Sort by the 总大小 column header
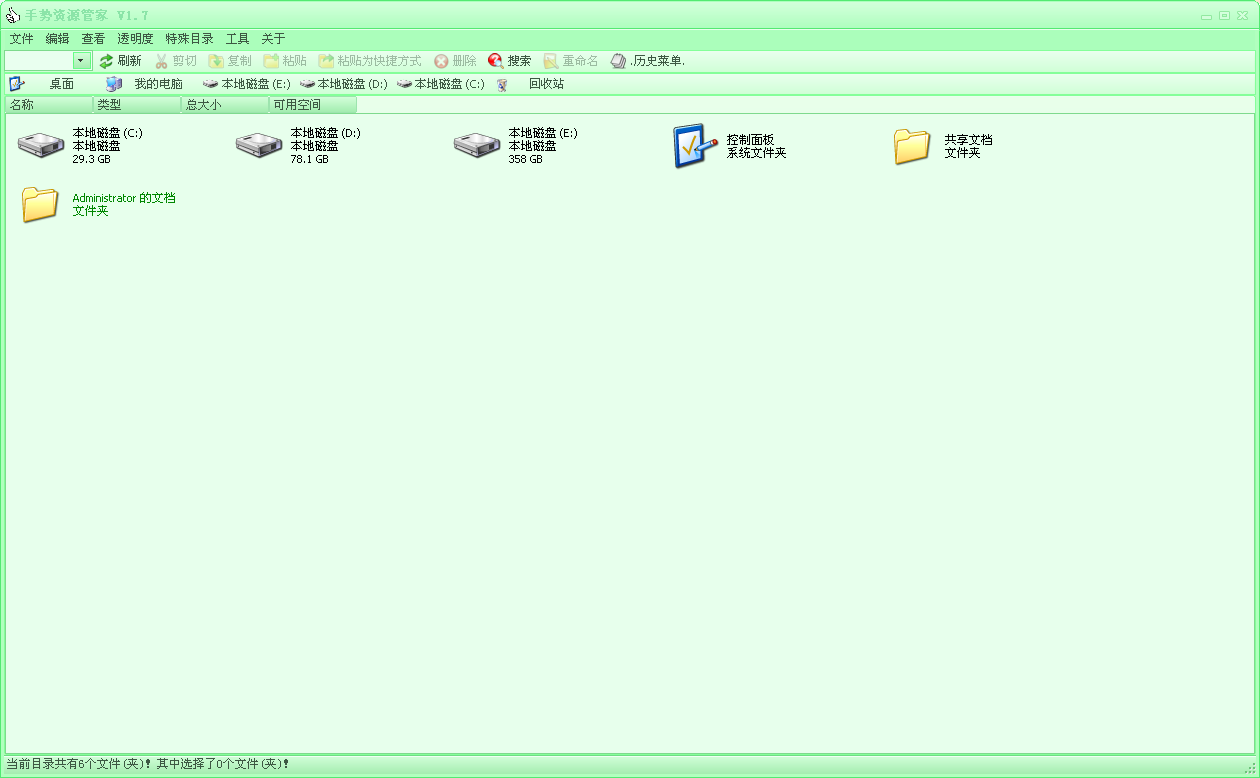 [x=225, y=105]
